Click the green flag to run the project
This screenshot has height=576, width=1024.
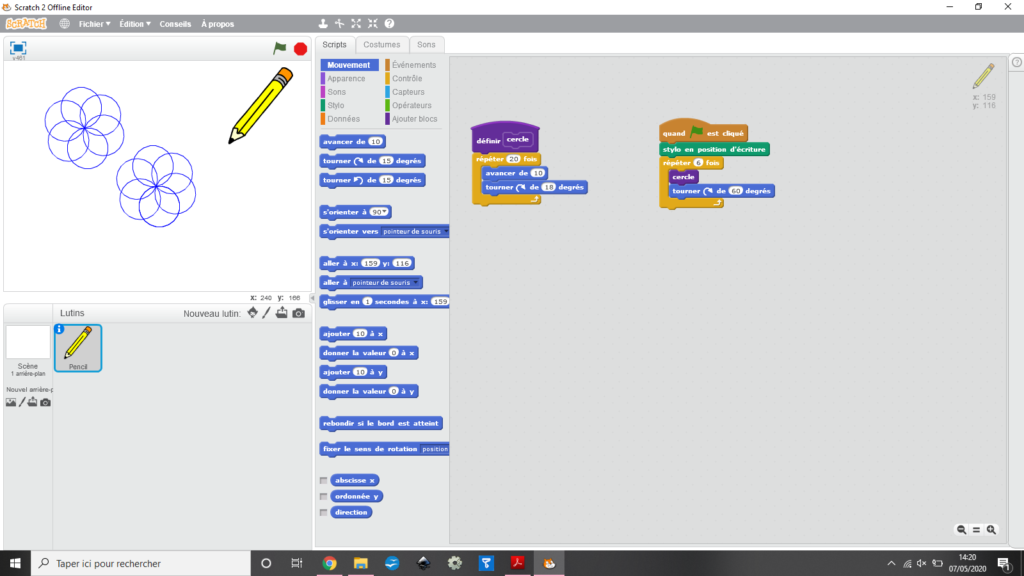[x=280, y=48]
